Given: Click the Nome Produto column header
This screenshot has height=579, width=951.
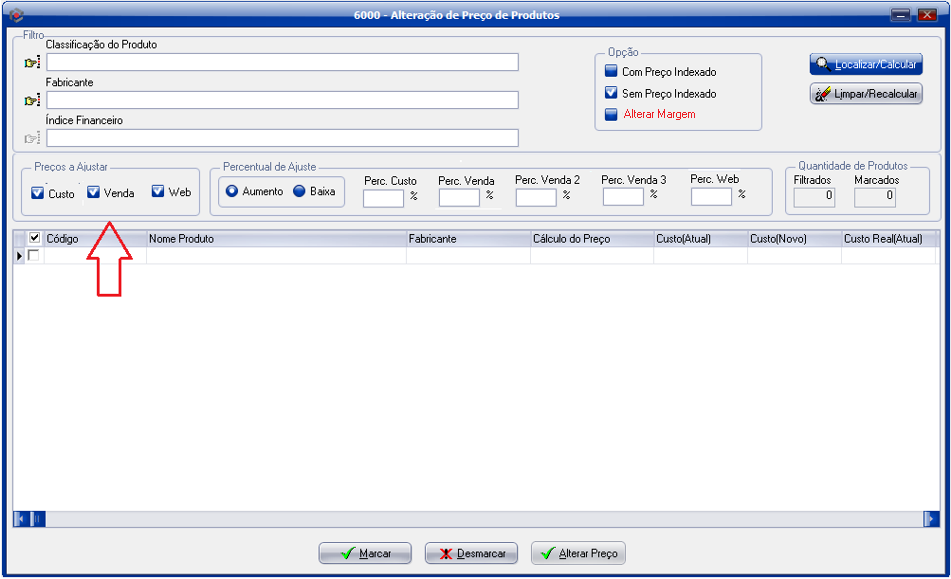Looking at the screenshot, I should 276,239.
